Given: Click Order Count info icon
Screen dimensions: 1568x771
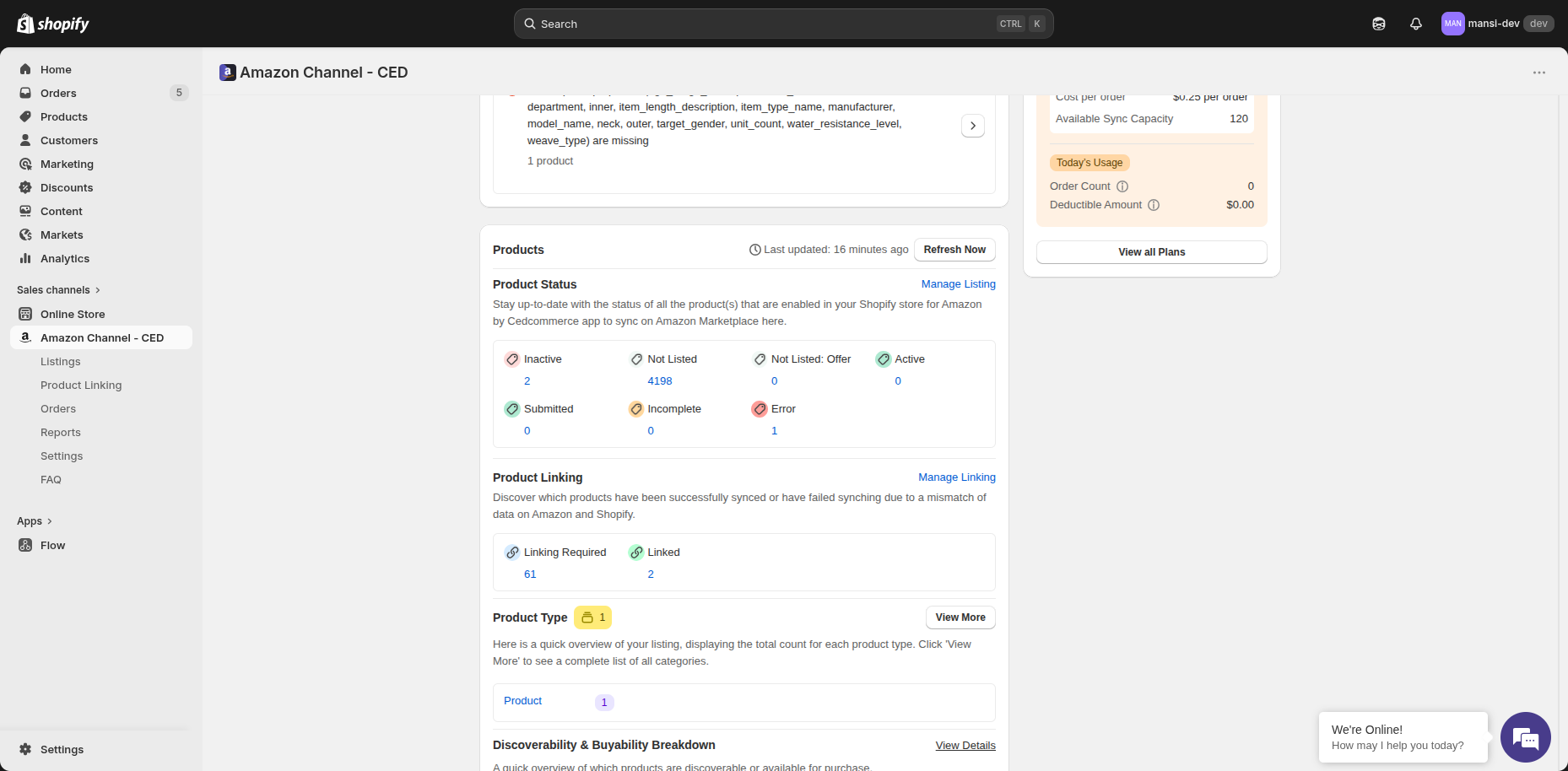Looking at the screenshot, I should (x=1122, y=186).
